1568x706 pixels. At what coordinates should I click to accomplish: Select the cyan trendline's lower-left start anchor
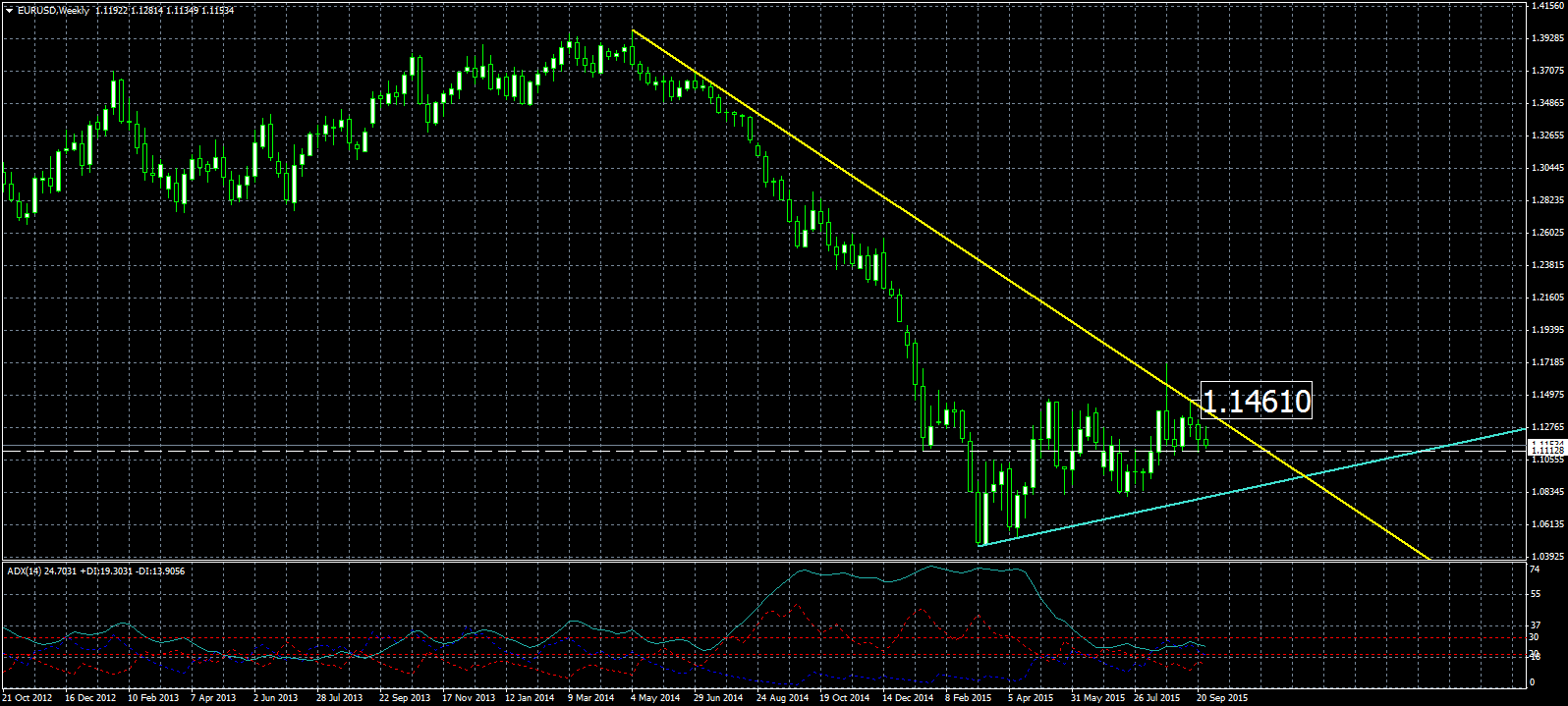[x=980, y=545]
